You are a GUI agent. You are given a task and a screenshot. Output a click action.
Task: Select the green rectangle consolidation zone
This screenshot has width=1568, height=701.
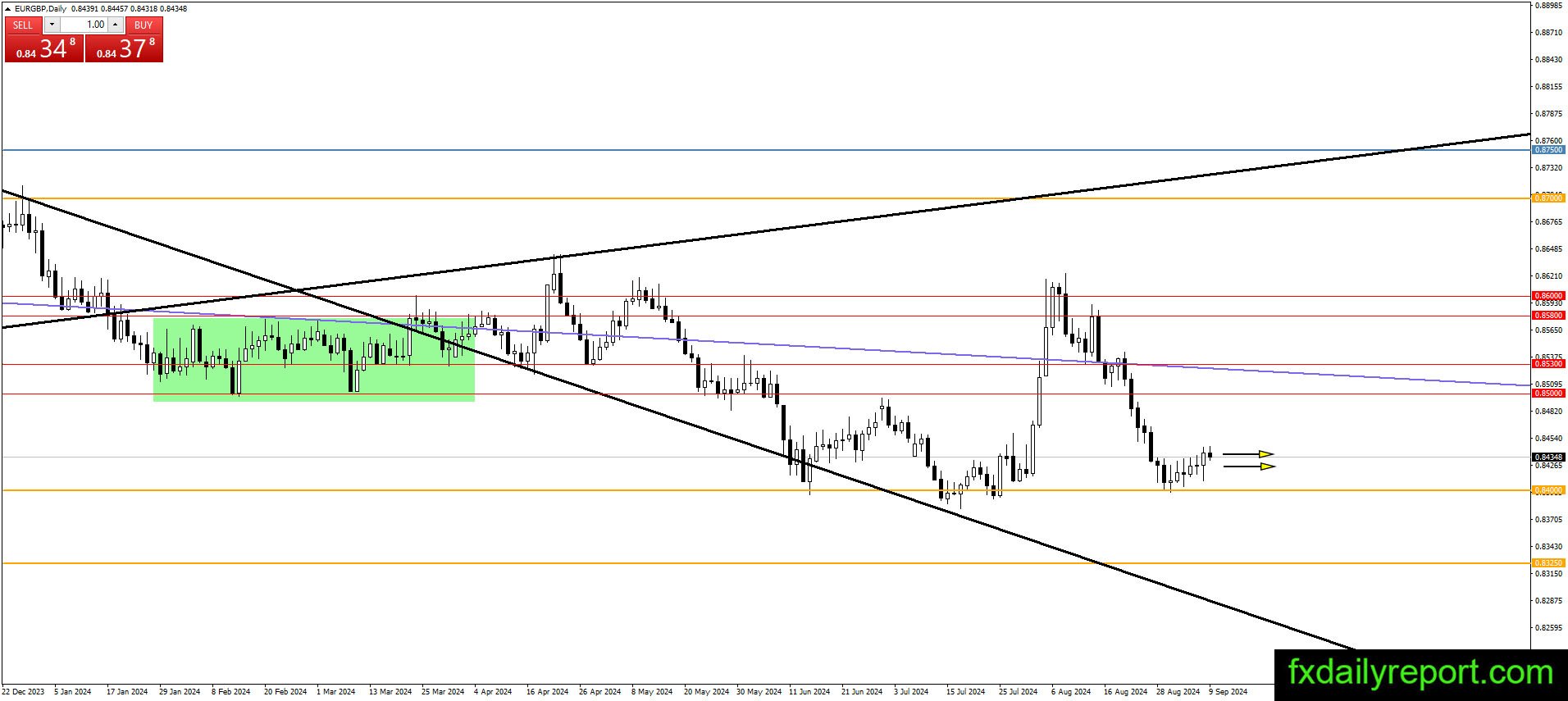[x=314, y=359]
